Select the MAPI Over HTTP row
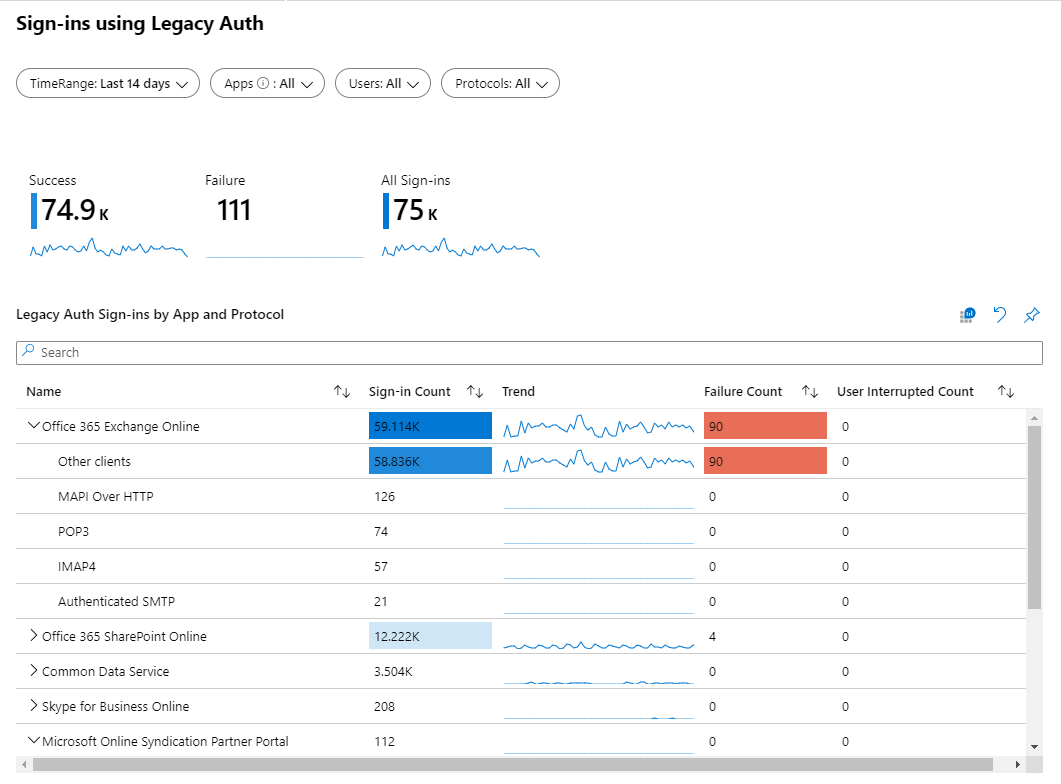 521,497
